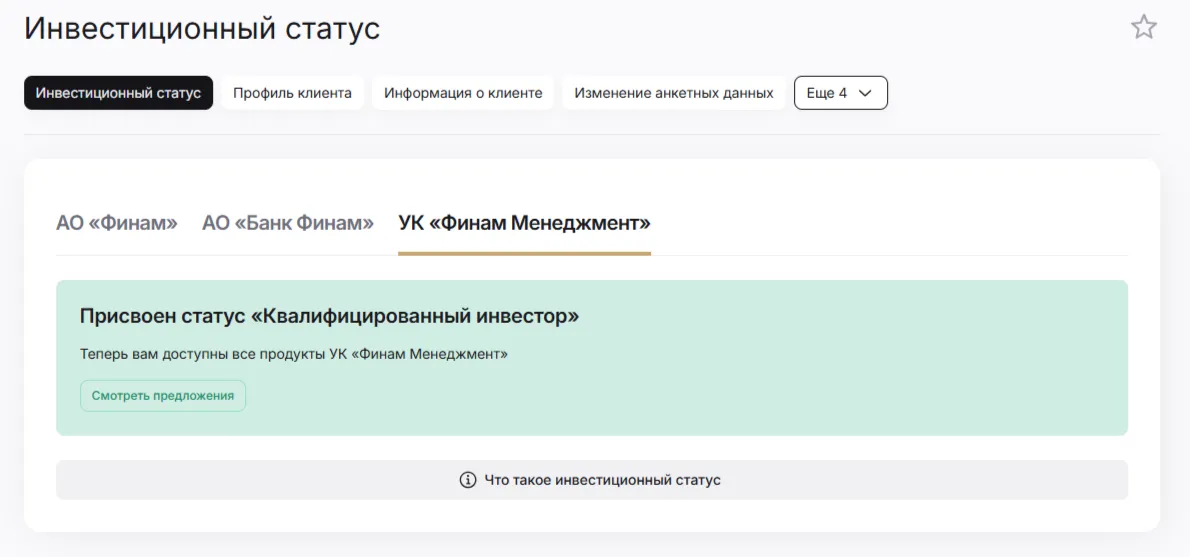1190x557 pixels.
Task: Click heading «Присвоен статус «Квалифицированный инвестор»»
Action: pos(329,316)
